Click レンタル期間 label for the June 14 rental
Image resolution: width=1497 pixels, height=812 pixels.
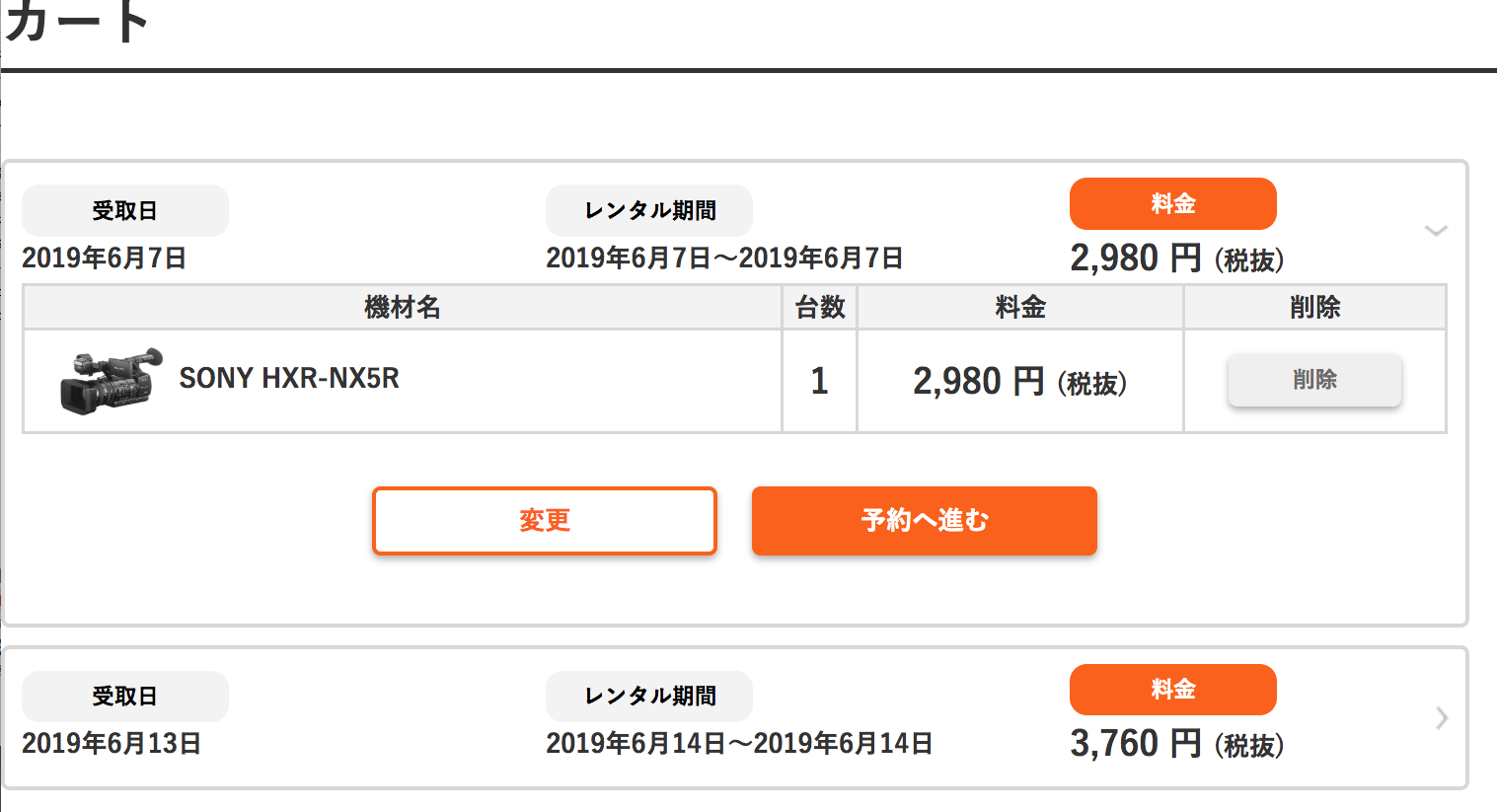coord(649,697)
